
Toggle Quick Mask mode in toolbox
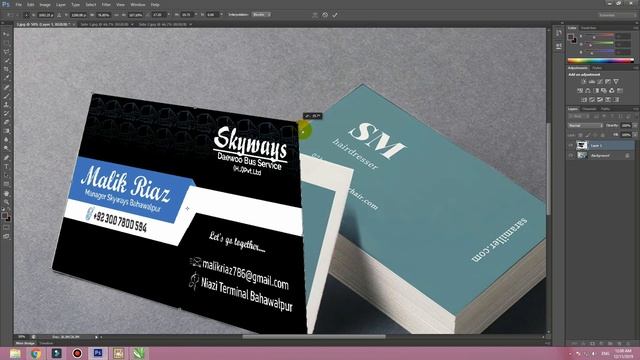point(6,227)
